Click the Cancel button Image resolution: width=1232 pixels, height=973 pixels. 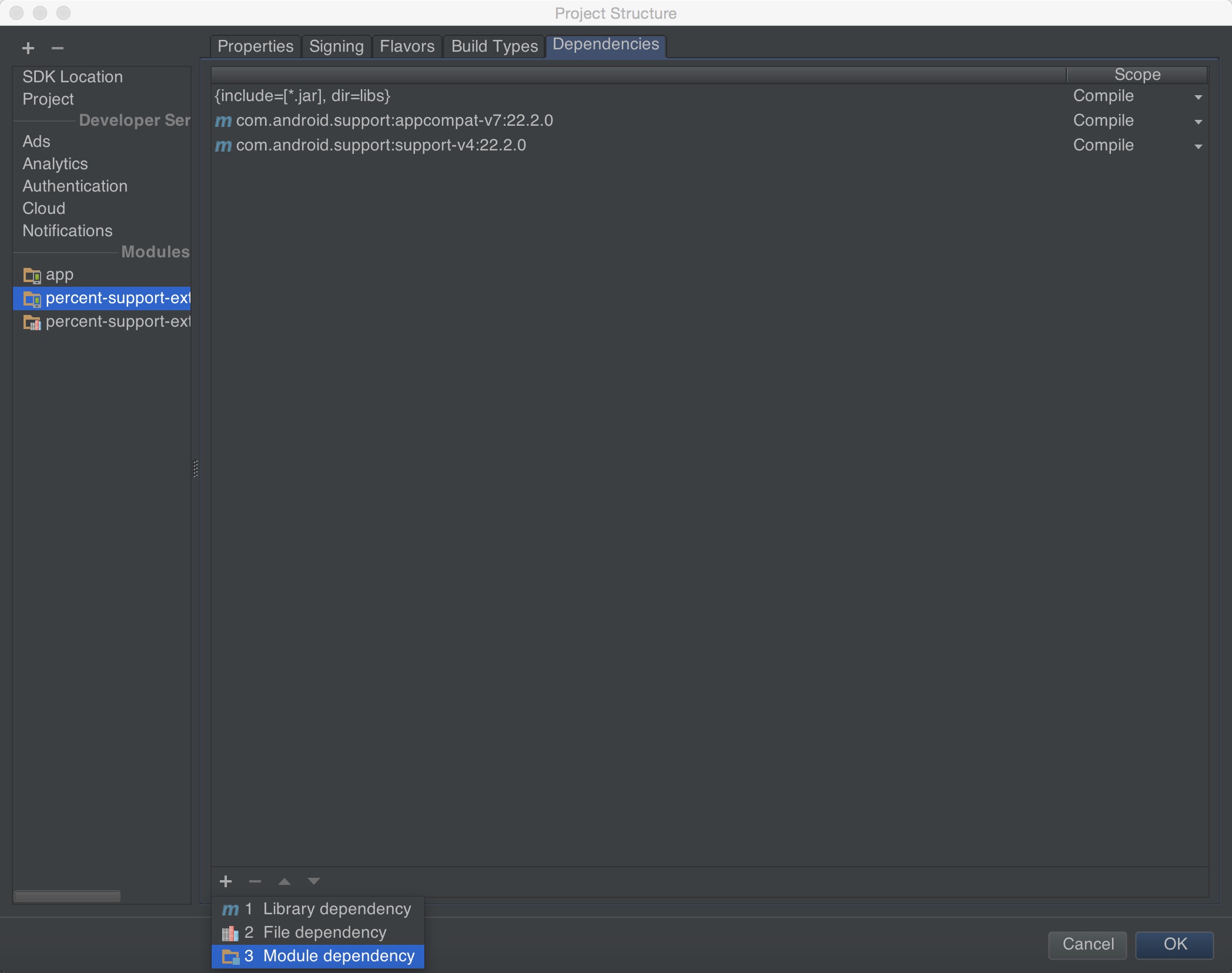coord(1088,944)
